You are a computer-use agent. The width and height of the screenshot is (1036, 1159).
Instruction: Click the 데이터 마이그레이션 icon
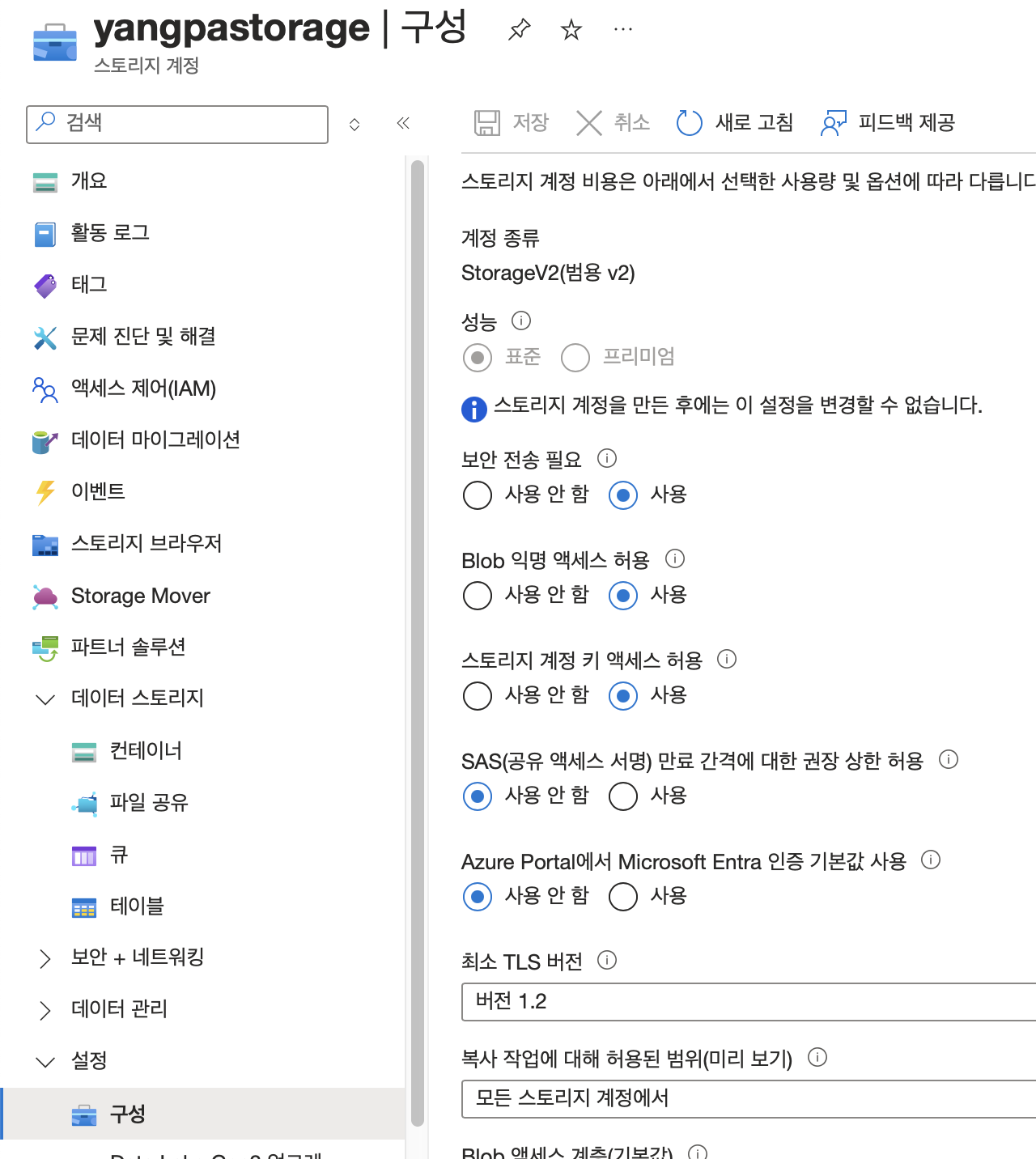(x=45, y=441)
